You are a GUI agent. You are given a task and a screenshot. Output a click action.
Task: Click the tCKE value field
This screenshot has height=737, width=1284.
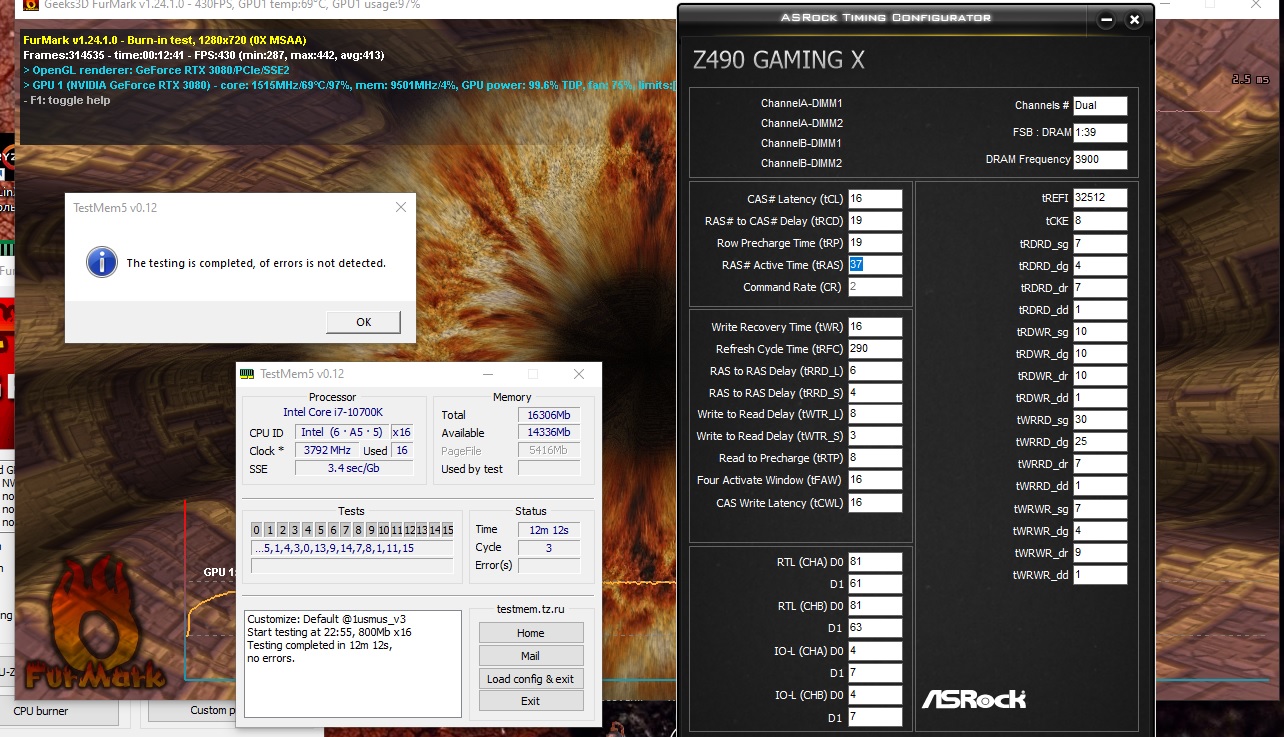tap(1100, 221)
